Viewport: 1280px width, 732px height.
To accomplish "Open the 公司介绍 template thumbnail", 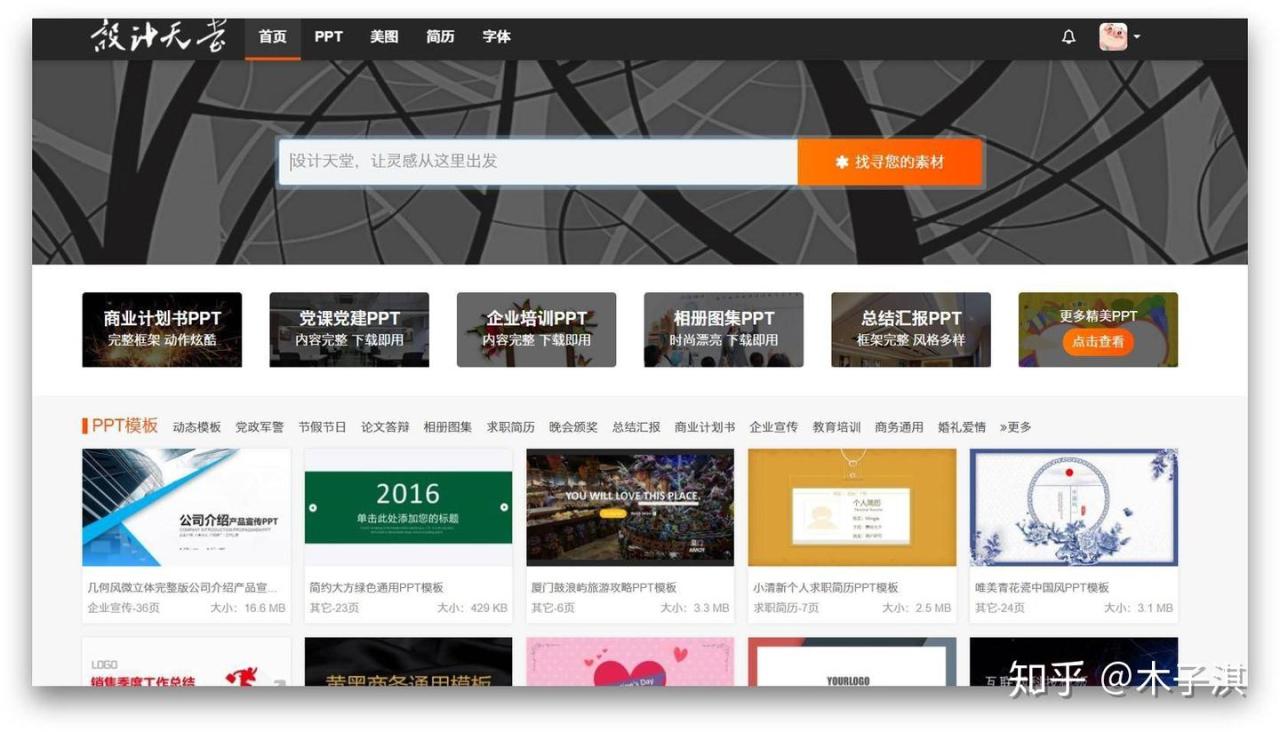I will [x=186, y=508].
